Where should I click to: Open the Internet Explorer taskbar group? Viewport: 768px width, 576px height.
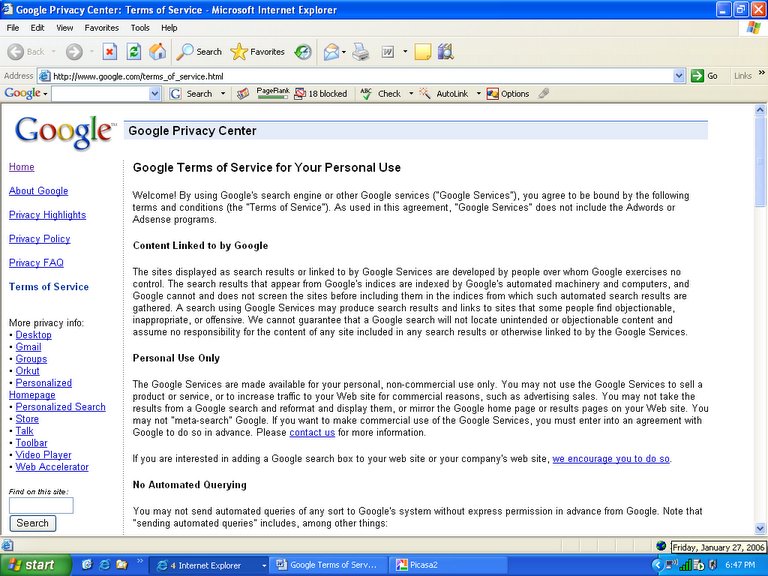[209, 565]
